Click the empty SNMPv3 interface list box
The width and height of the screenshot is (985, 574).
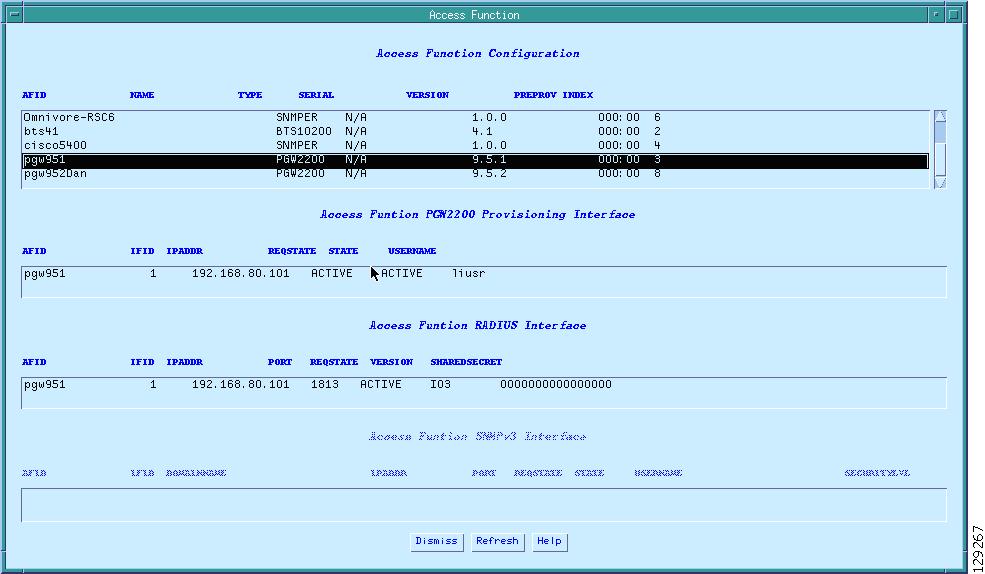[484, 505]
